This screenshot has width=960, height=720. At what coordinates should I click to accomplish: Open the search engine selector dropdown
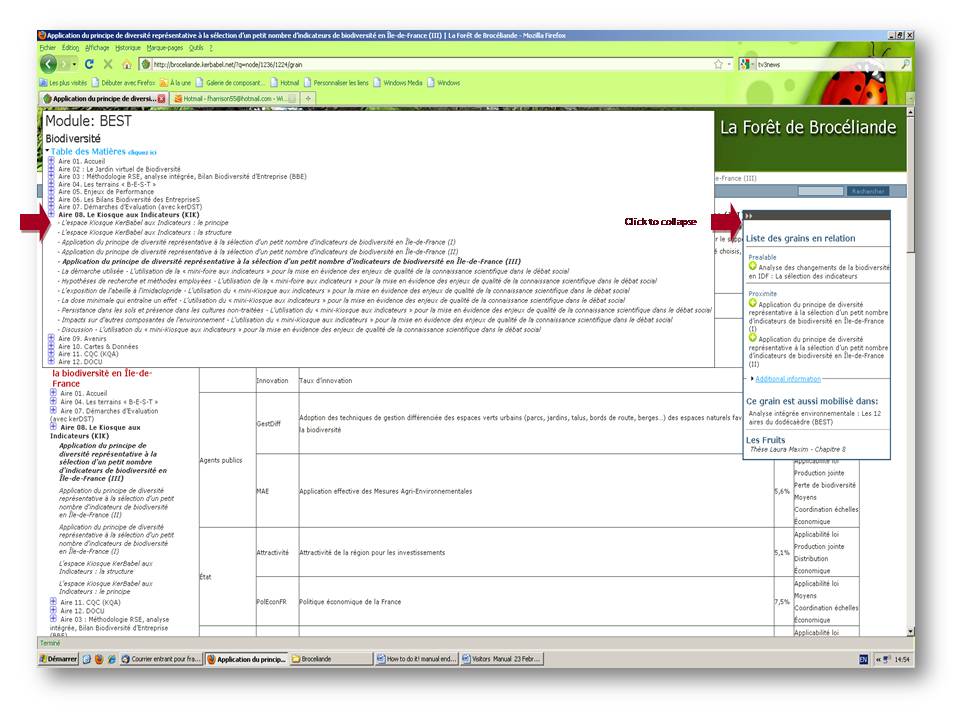[x=746, y=64]
